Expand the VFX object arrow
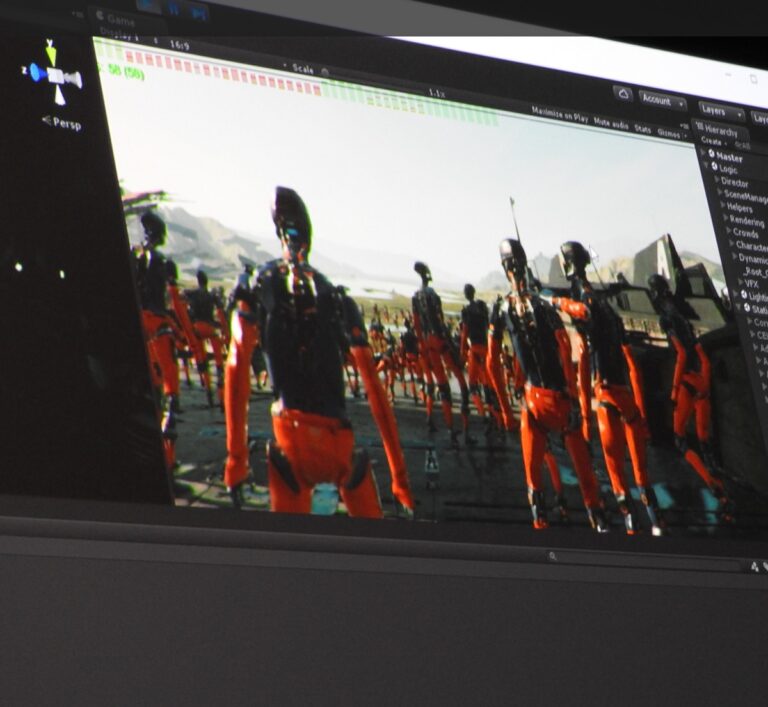The height and width of the screenshot is (707, 768). 740,281
